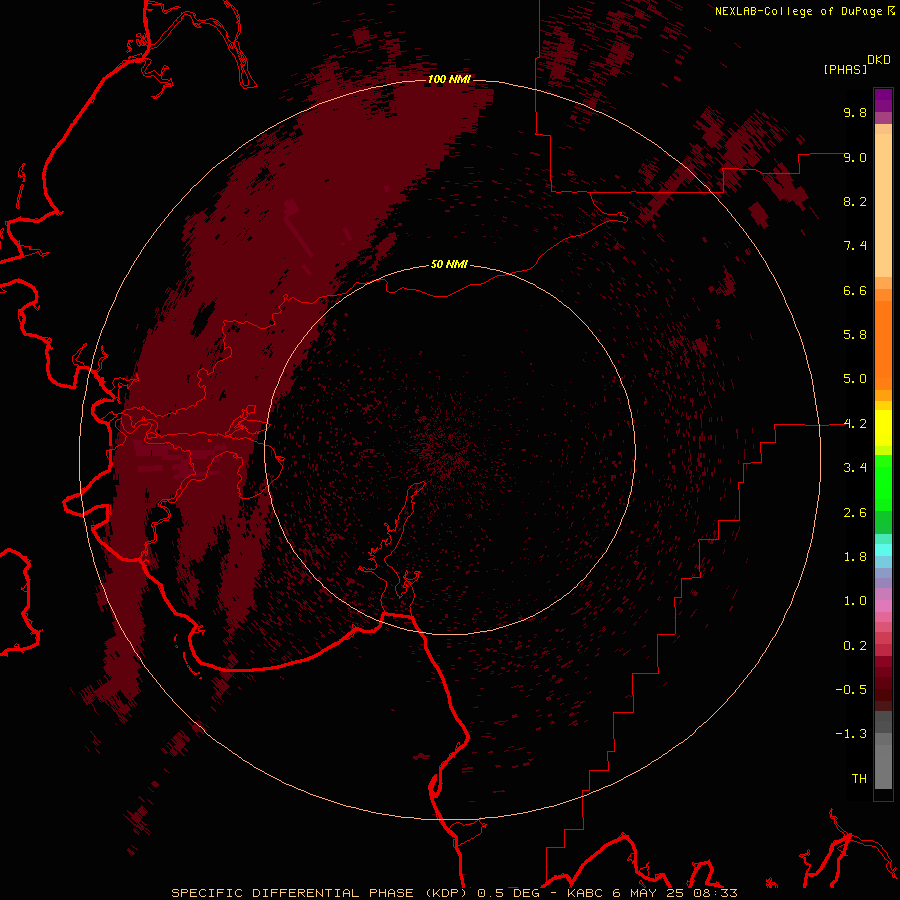Click the NEXLAB-College of DuPage label
This screenshot has width=900, height=900.
click(798, 11)
